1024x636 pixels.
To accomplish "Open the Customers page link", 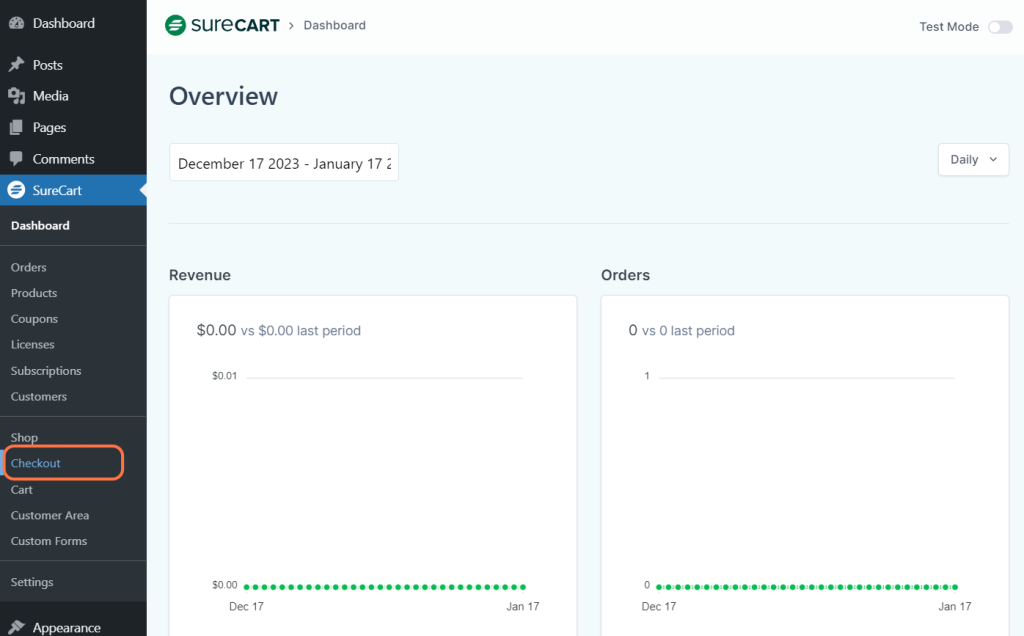I will [39, 397].
